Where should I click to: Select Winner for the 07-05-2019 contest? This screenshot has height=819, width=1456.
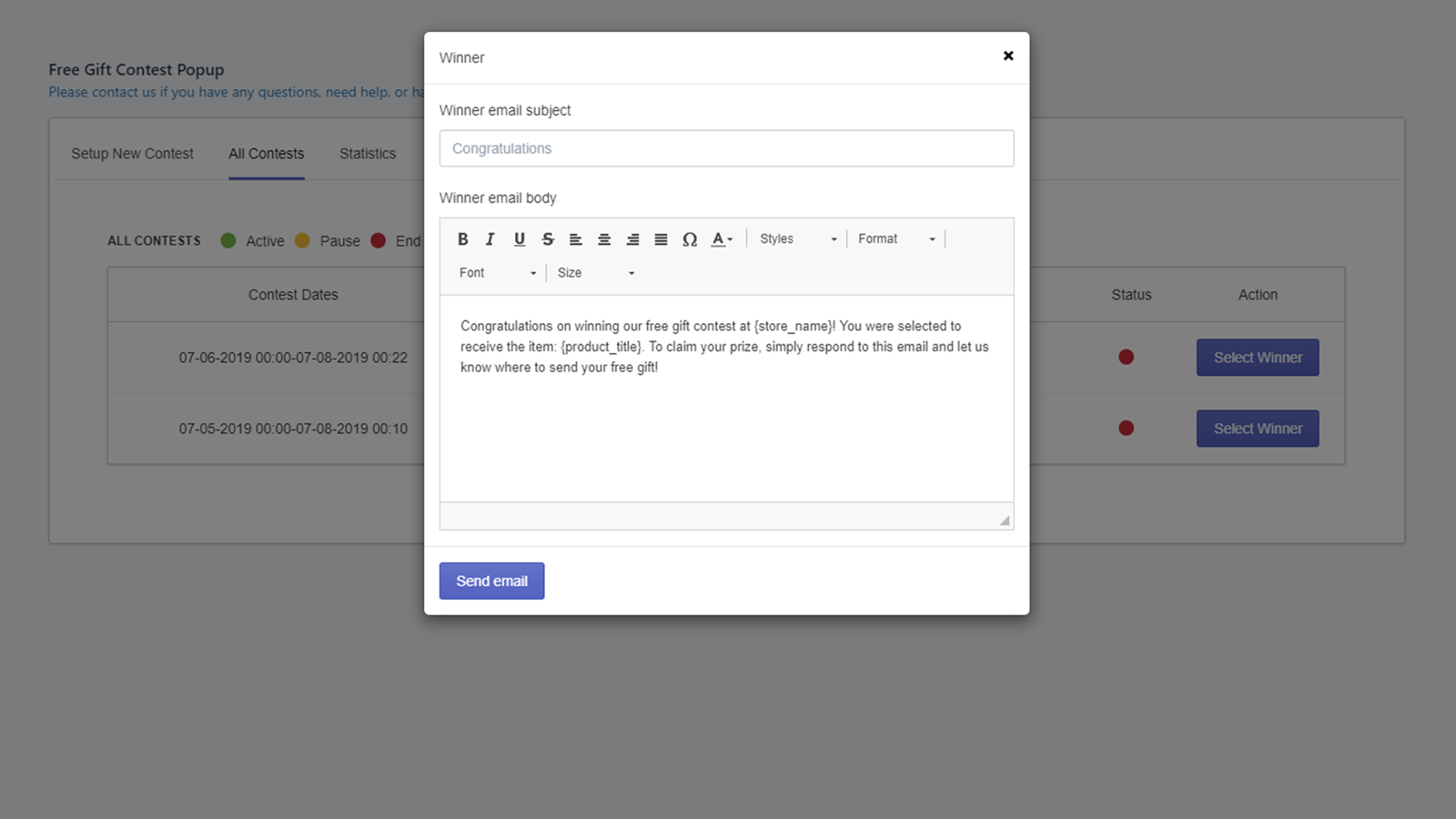(x=1258, y=429)
